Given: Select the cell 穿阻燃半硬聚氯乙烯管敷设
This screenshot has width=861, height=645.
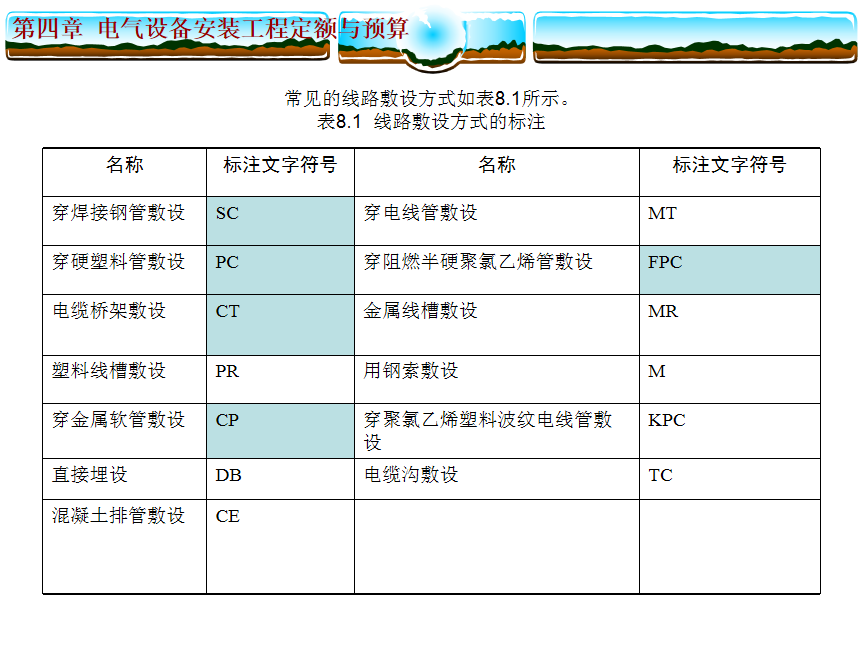Looking at the screenshot, I should tap(497, 270).
